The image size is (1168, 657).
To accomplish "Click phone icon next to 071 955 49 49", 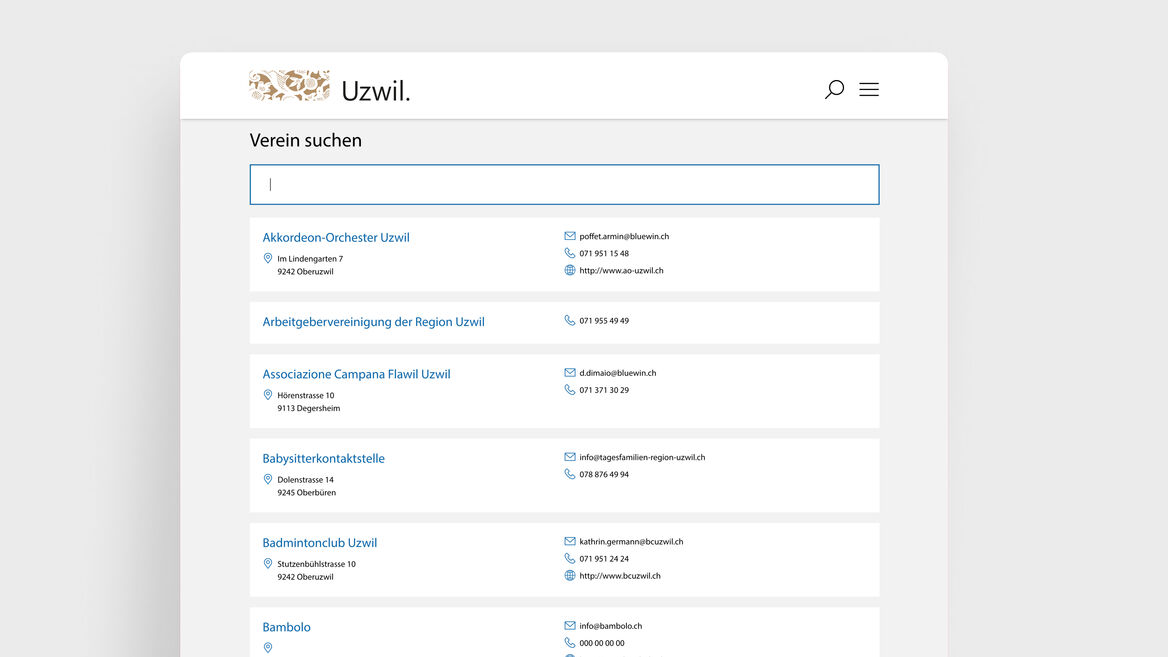I will pyautogui.click(x=570, y=321).
